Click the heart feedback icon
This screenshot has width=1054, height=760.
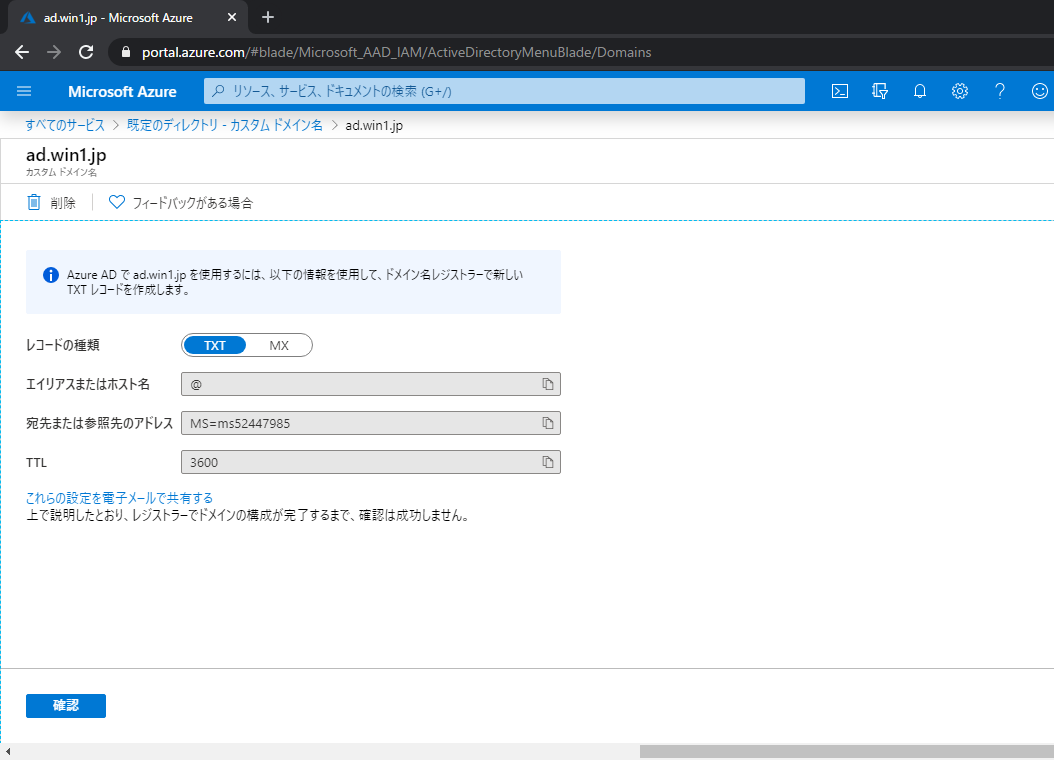point(116,202)
